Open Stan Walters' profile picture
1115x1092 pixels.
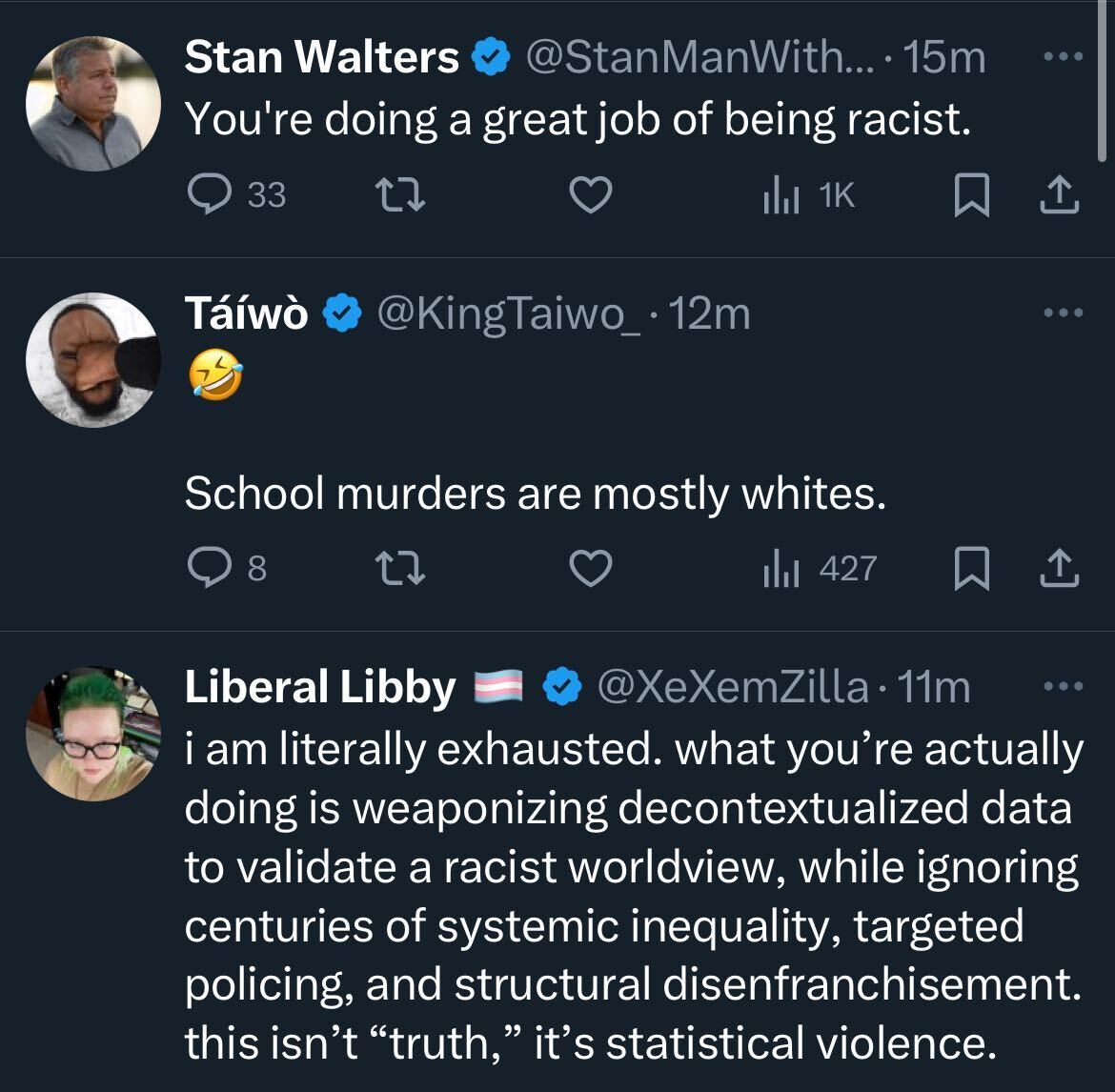point(92,104)
